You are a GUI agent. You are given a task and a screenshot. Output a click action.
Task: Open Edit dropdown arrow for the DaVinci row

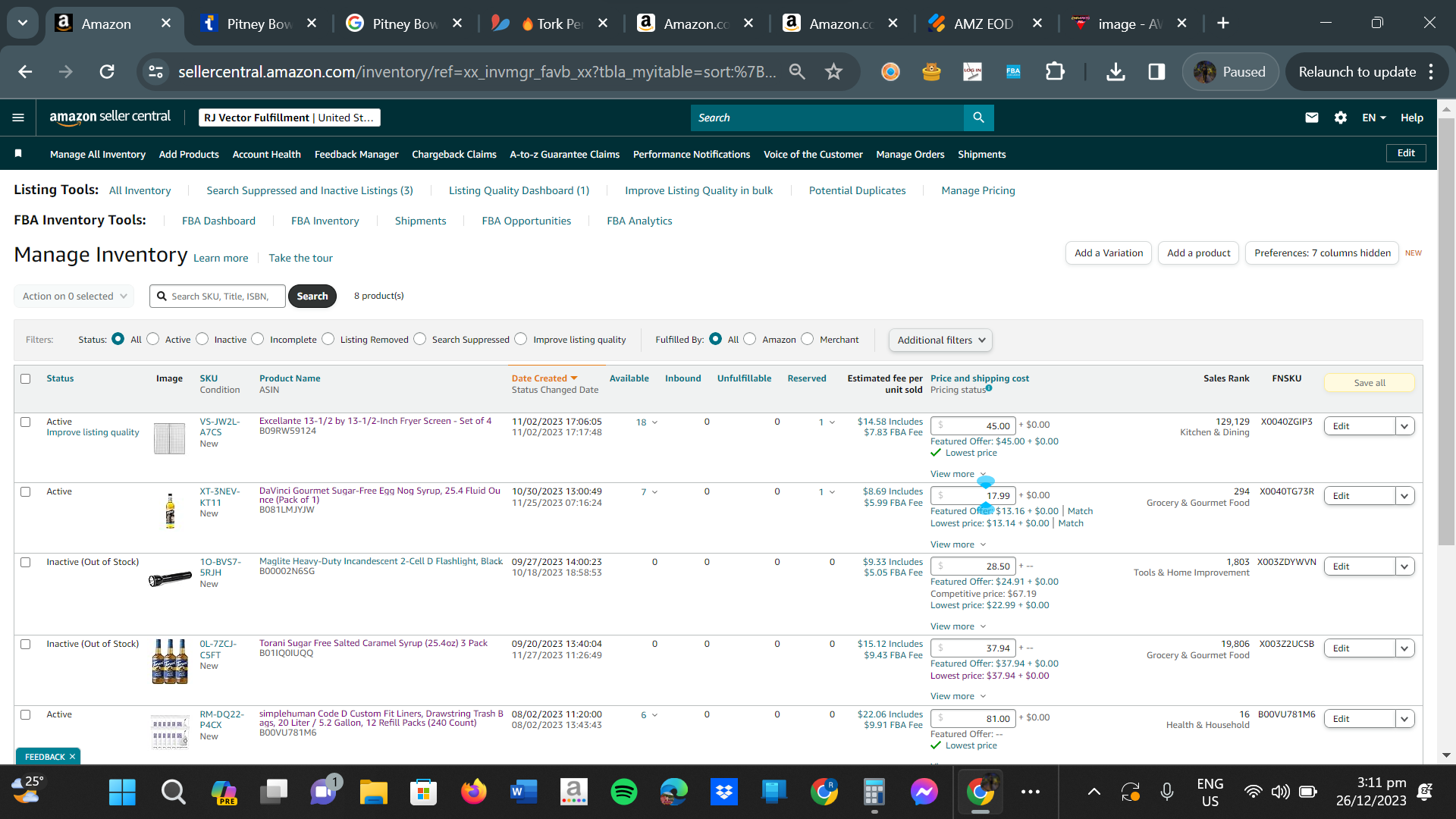click(x=1404, y=496)
